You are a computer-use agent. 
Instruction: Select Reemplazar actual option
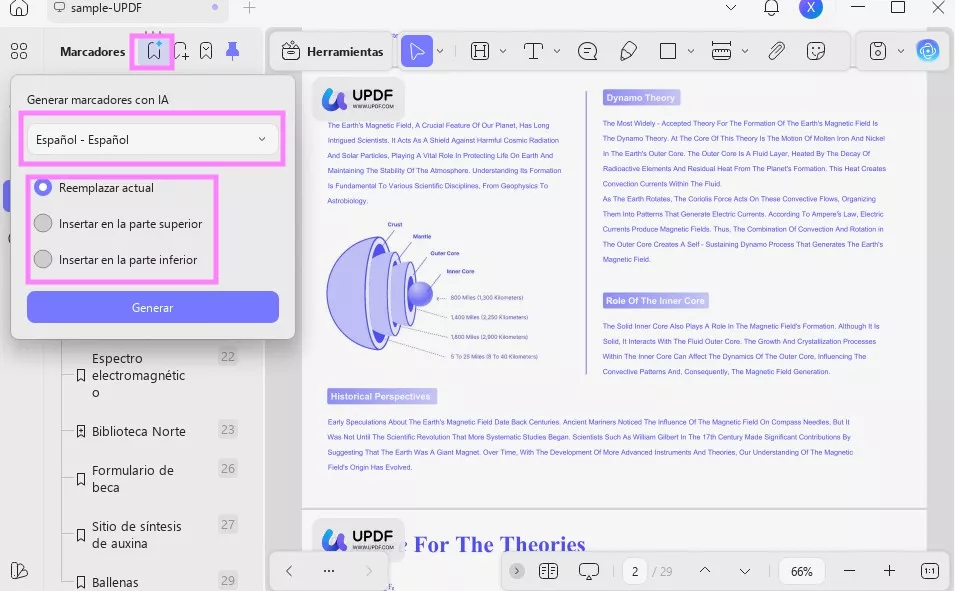pos(94,188)
